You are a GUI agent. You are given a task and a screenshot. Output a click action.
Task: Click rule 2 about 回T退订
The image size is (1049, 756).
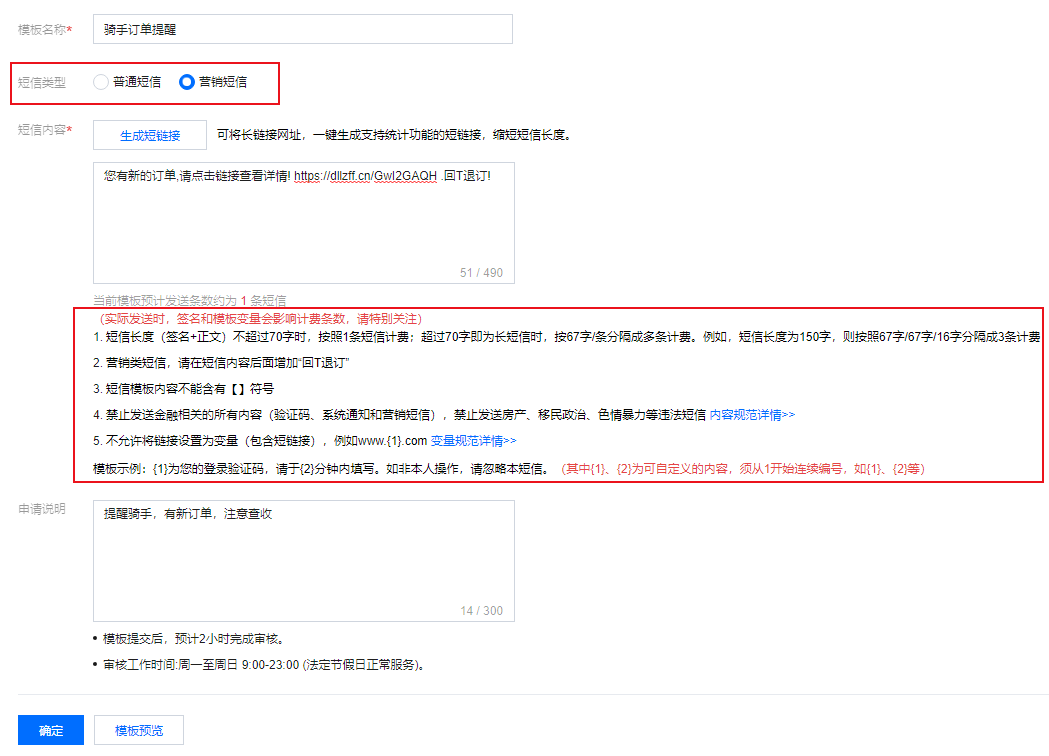221,363
